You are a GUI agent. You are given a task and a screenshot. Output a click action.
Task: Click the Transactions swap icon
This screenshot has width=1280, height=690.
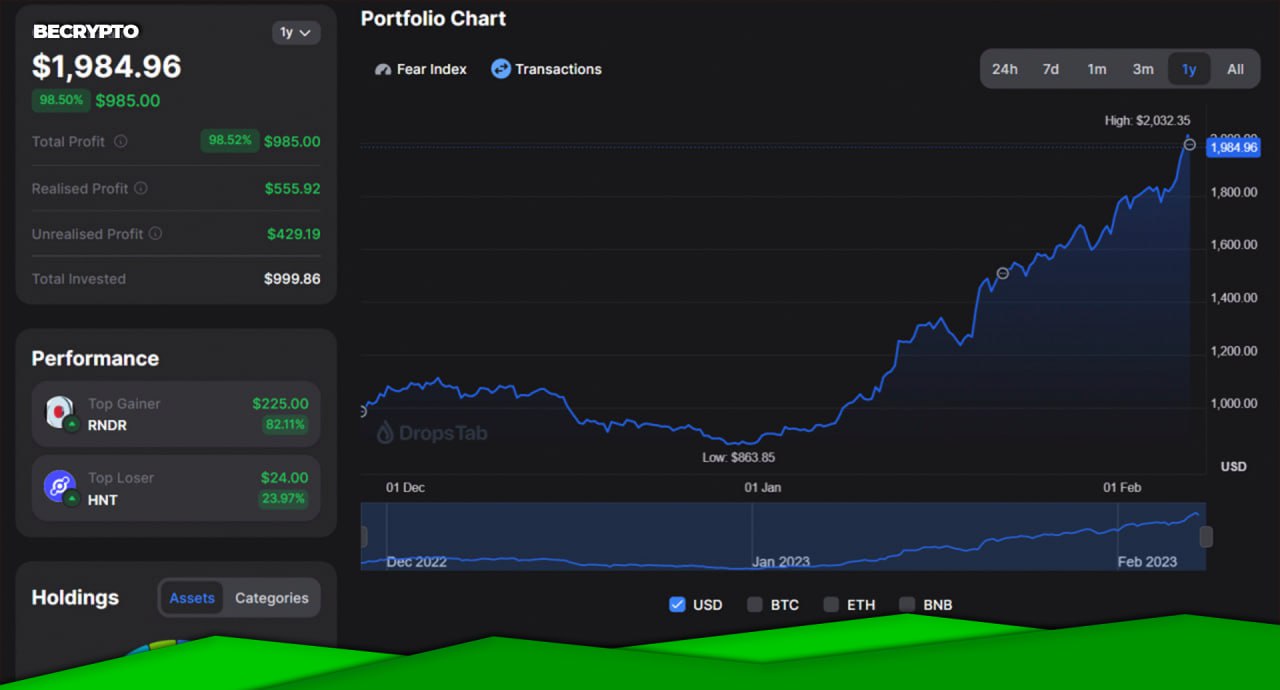click(501, 69)
